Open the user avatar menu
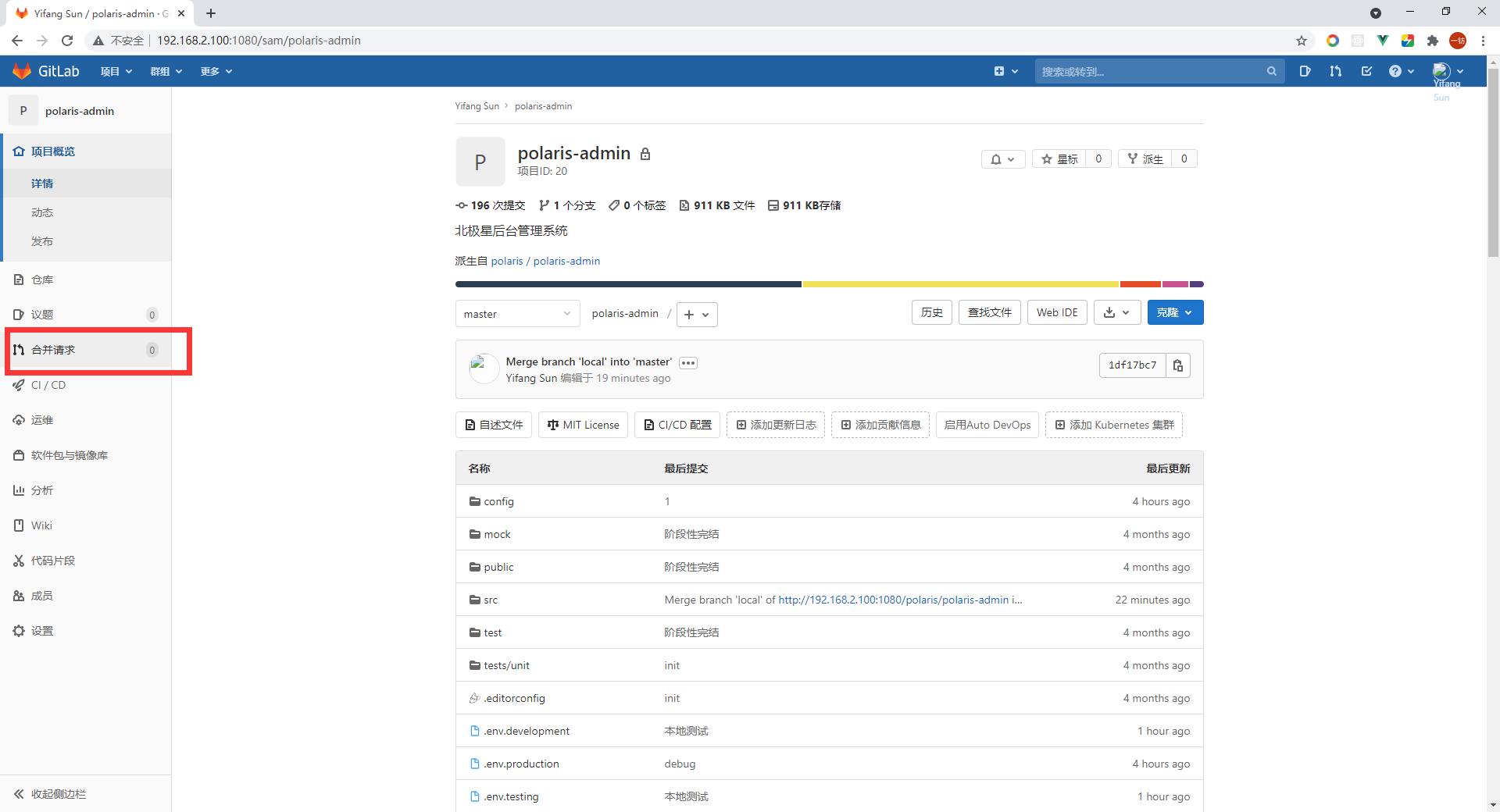Screen dimensions: 1500x812 (x=1448, y=71)
